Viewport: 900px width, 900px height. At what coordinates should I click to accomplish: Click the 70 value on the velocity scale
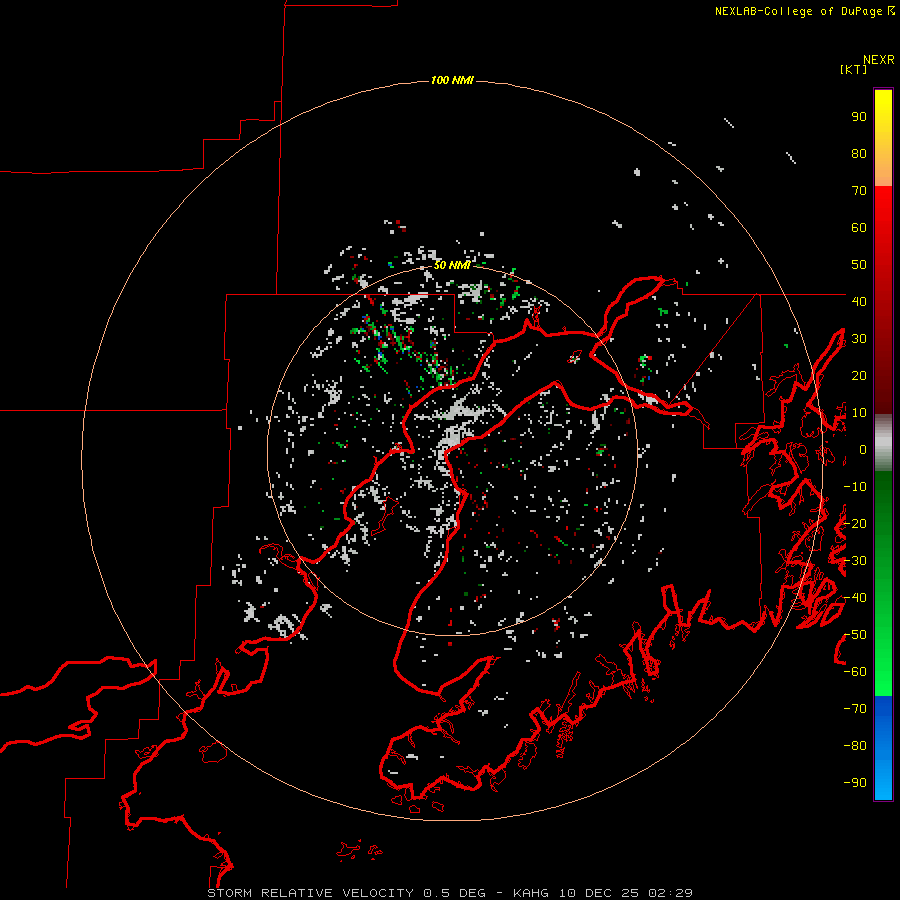[859, 191]
